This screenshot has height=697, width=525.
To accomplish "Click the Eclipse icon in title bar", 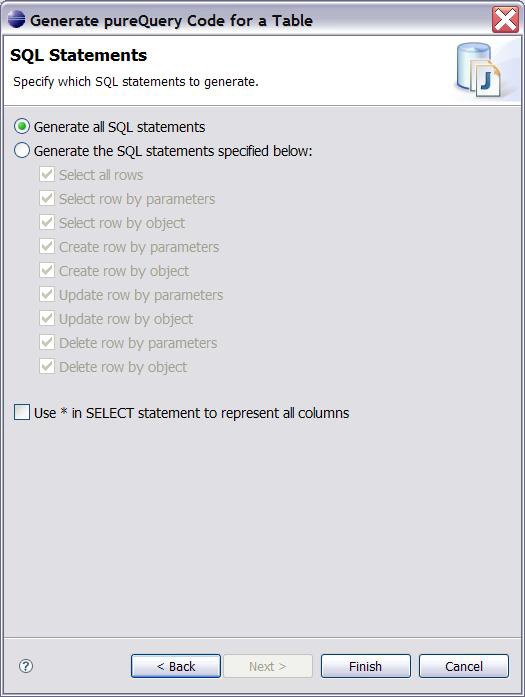I will [x=16, y=20].
